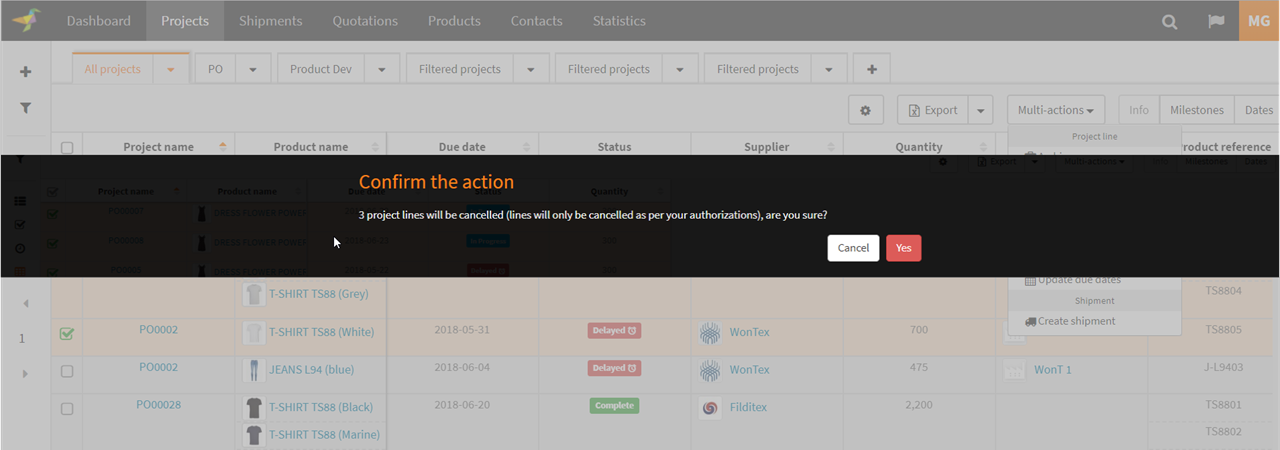The image size is (1280, 450).
Task: Open table settings gear button
Action: [865, 110]
